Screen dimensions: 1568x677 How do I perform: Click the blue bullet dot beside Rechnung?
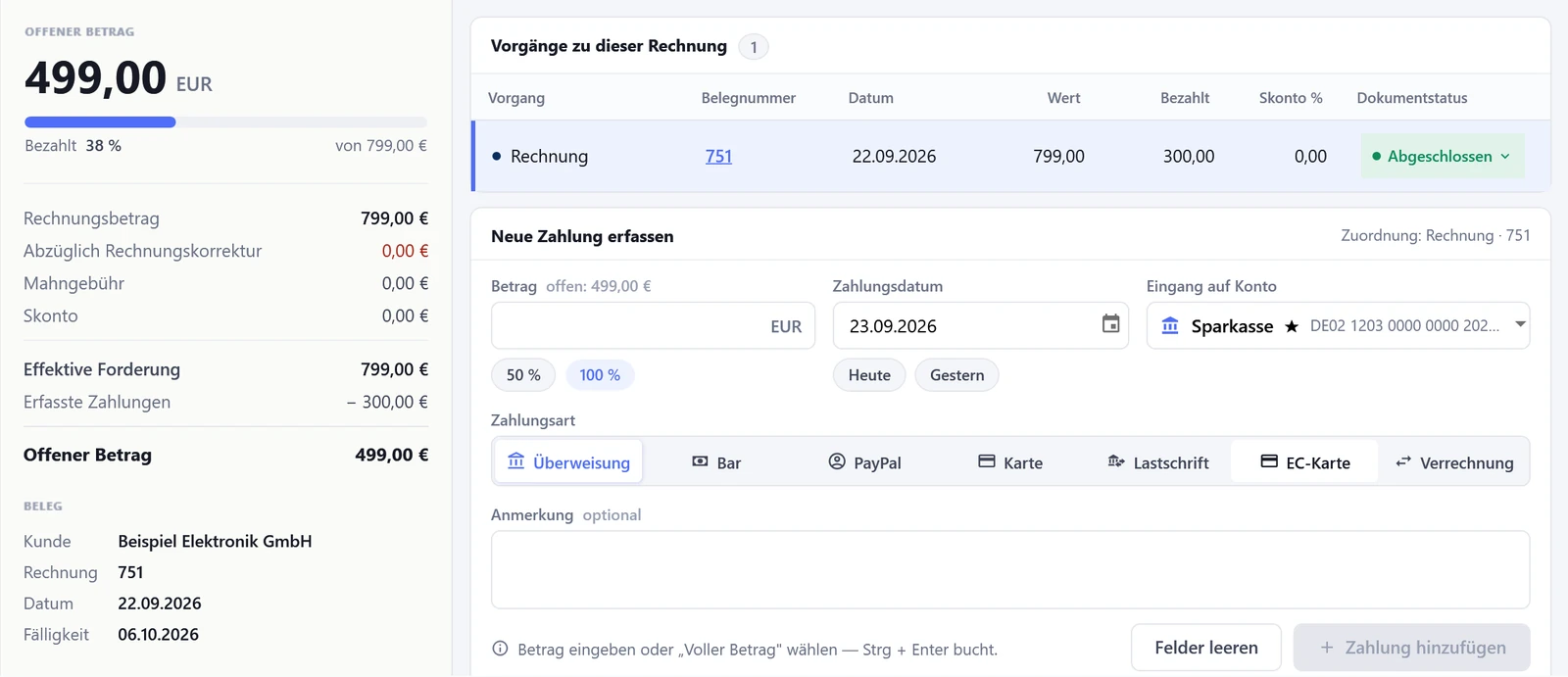[496, 156]
